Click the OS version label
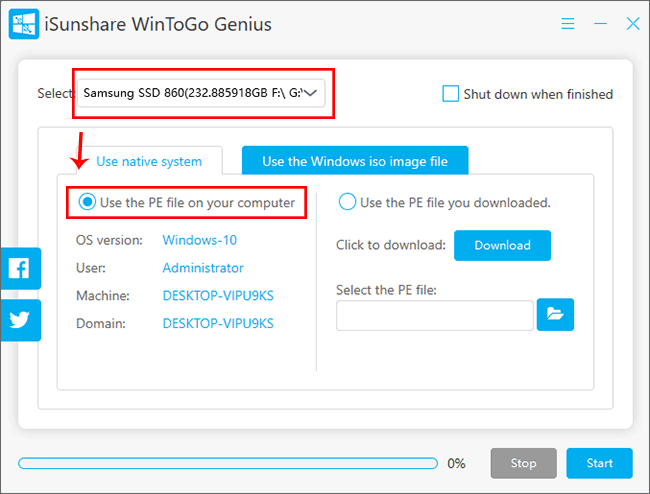This screenshot has height=494, width=650. coord(109,240)
